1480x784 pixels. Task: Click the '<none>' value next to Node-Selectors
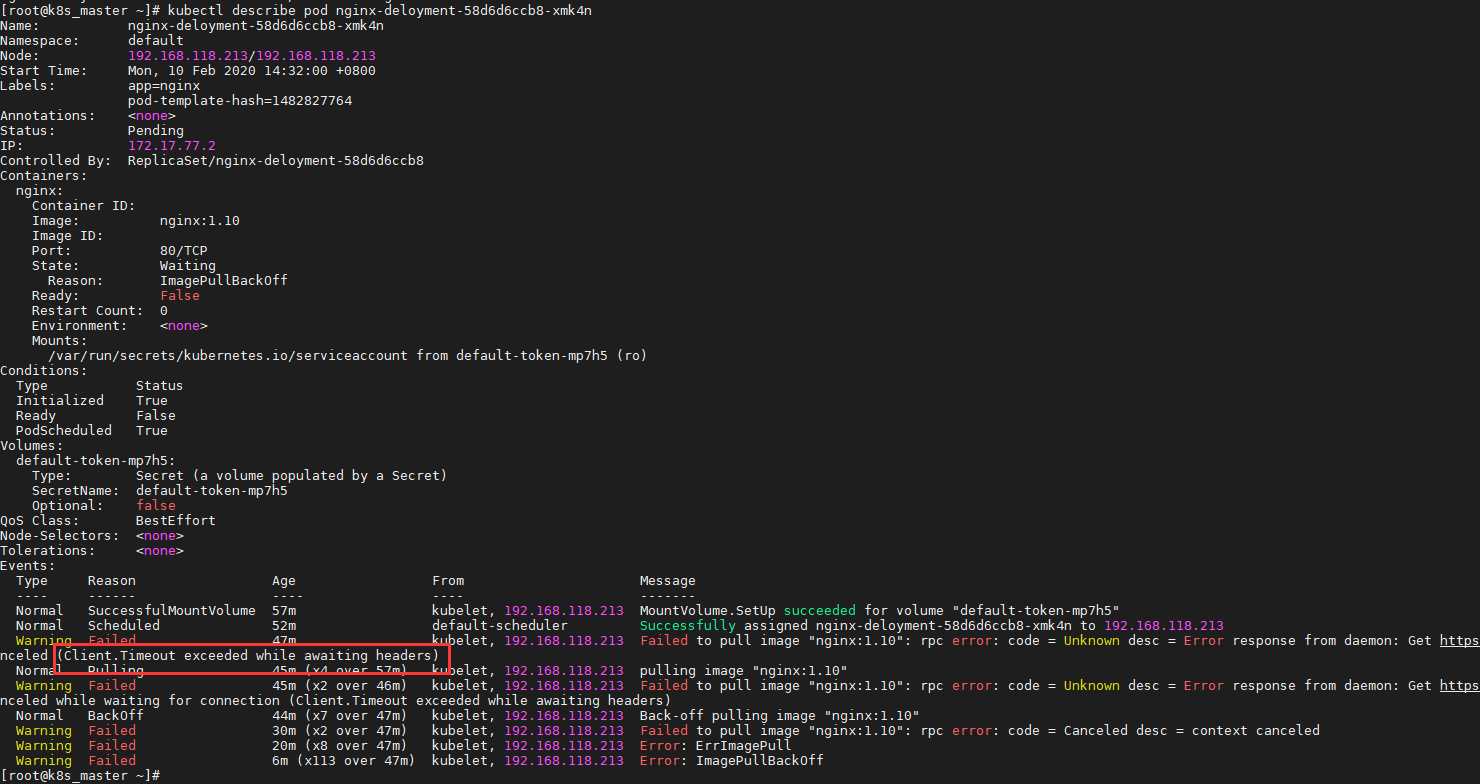point(160,535)
